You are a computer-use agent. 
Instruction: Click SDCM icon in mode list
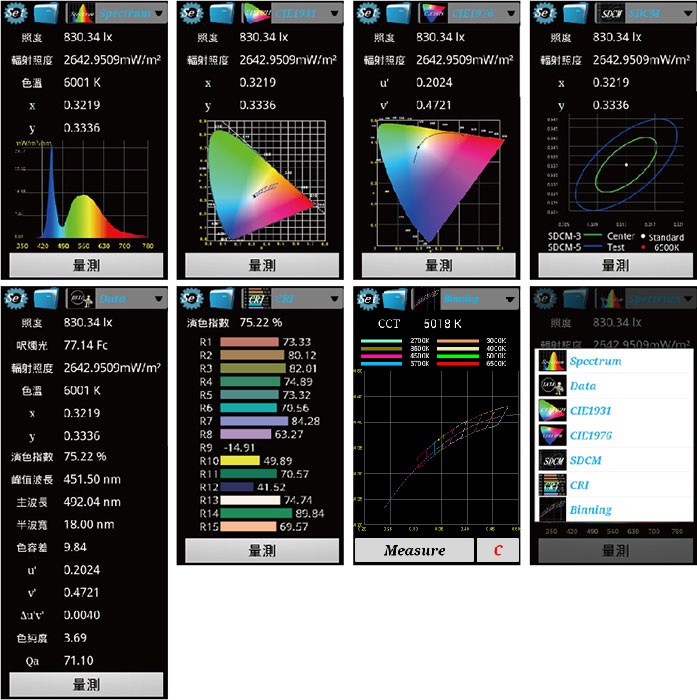click(x=552, y=460)
